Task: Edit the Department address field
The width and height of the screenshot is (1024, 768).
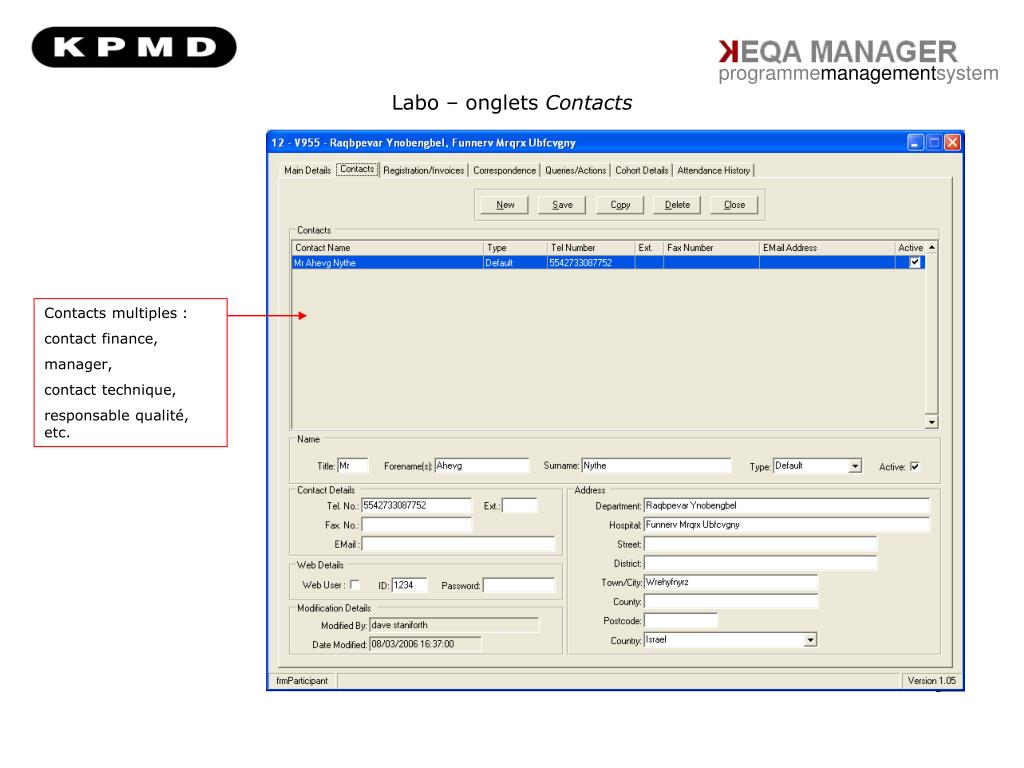Action: click(786, 505)
